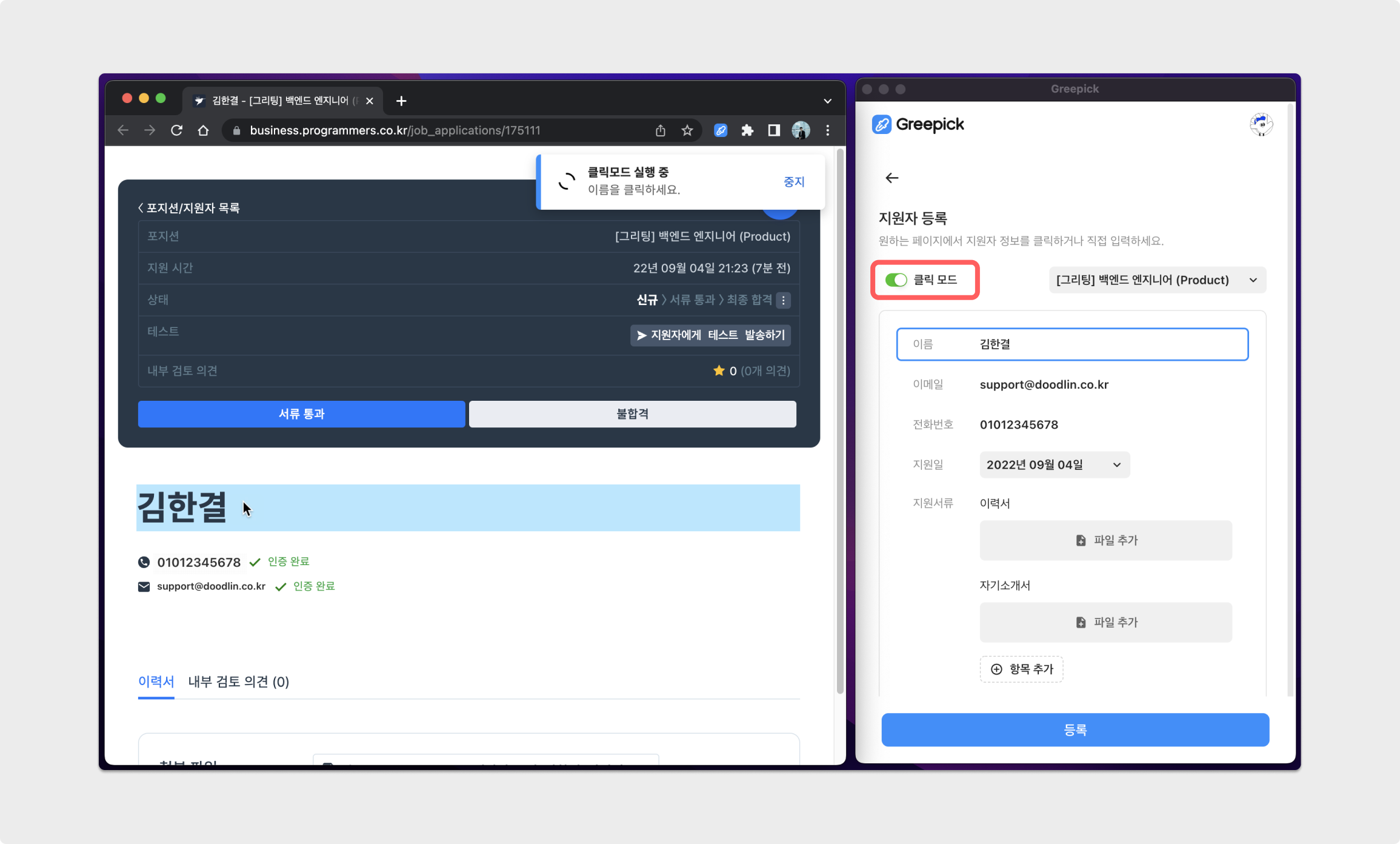Reload the page with refresh icon

176,130
